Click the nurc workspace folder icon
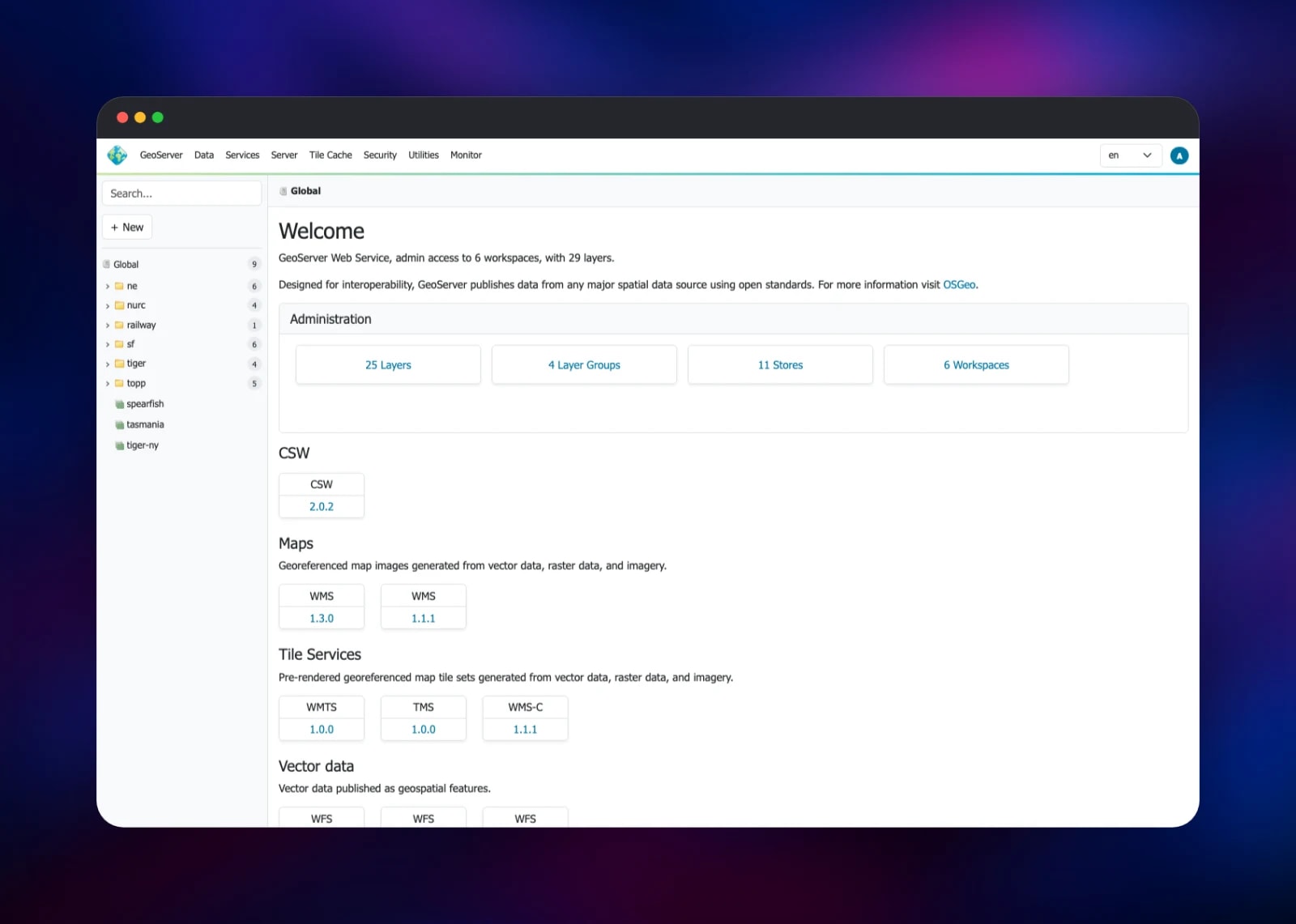 pos(119,305)
